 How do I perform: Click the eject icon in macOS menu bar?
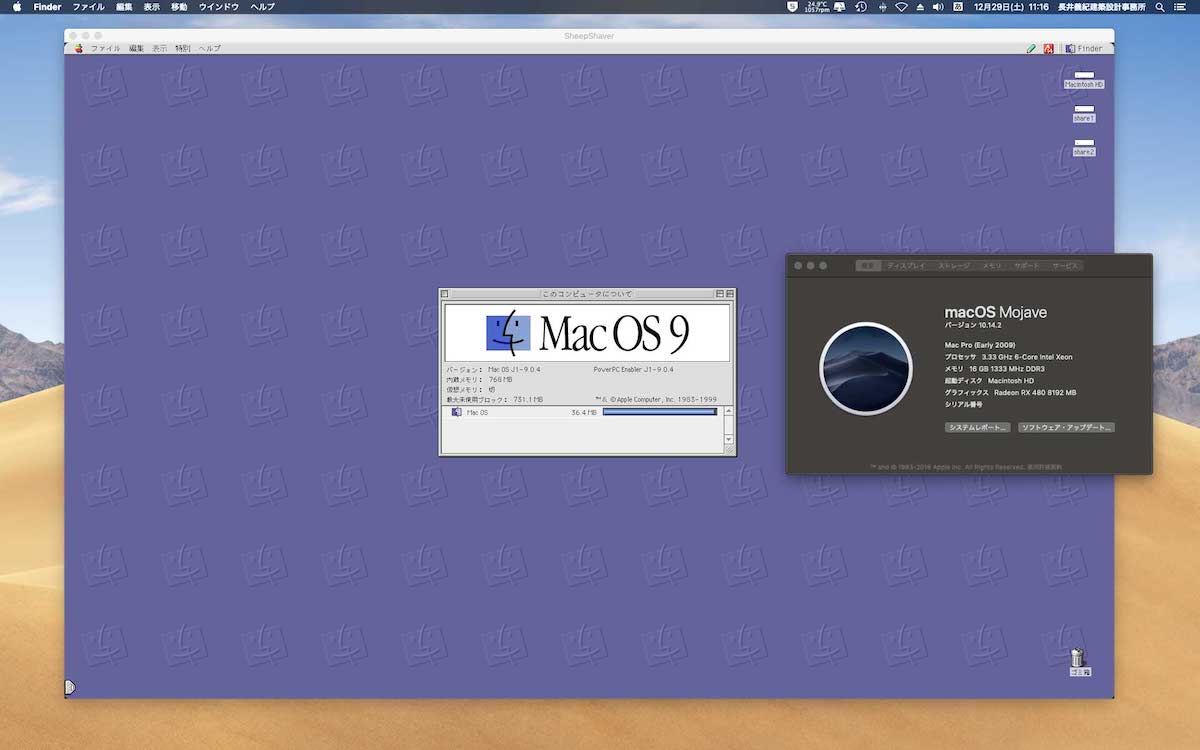(x=920, y=6)
